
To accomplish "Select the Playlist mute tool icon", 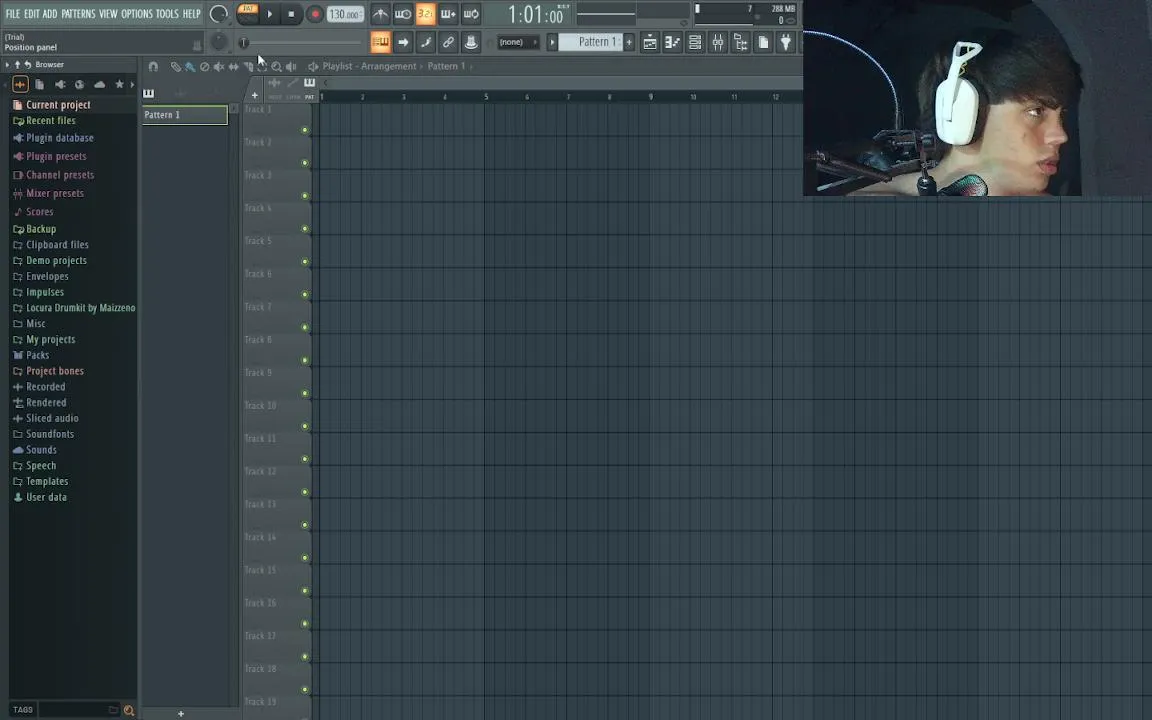I will [x=218, y=66].
